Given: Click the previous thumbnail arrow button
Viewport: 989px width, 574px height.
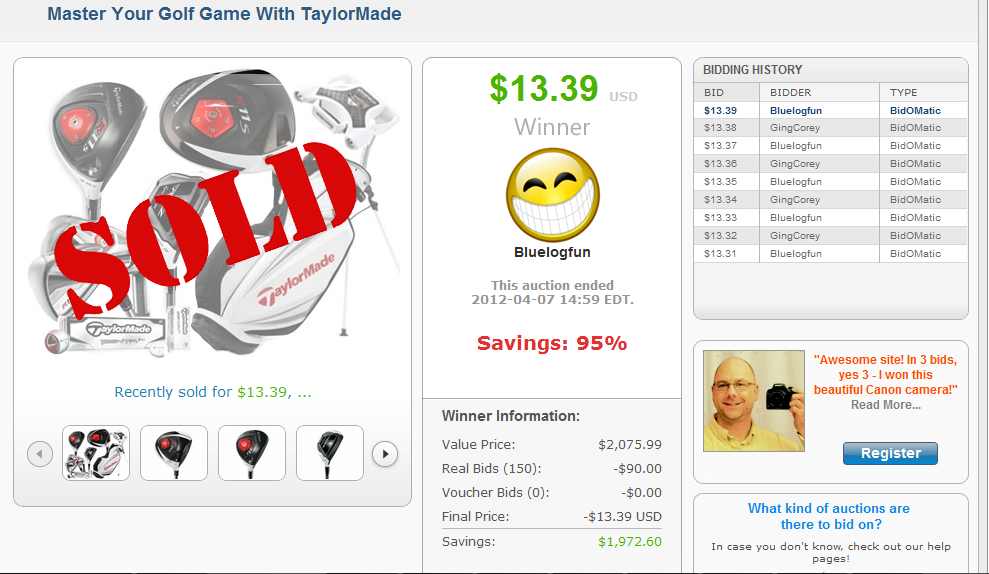Looking at the screenshot, I should click(39, 454).
